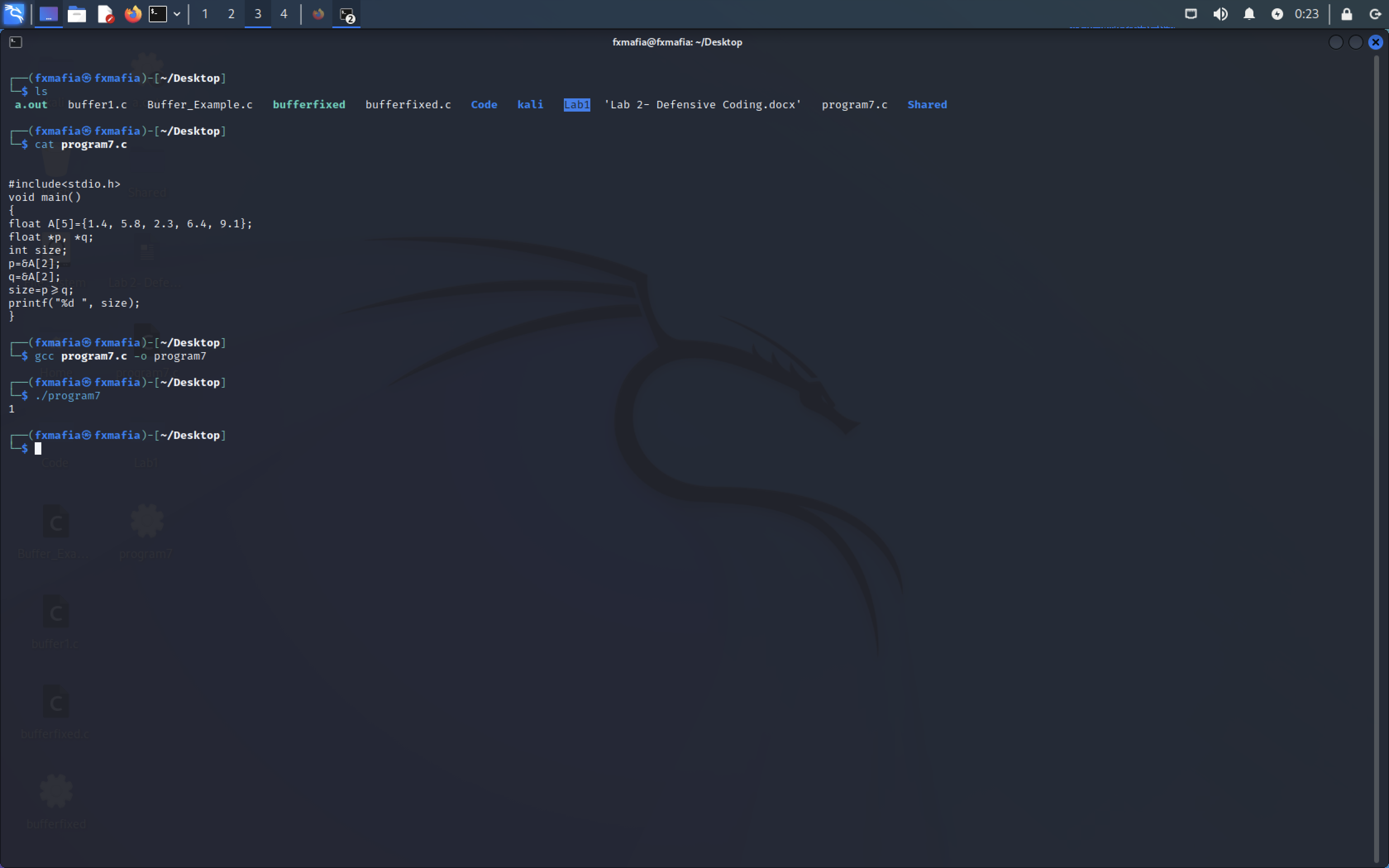Close the terminal window
1389x868 pixels.
[x=1376, y=42]
